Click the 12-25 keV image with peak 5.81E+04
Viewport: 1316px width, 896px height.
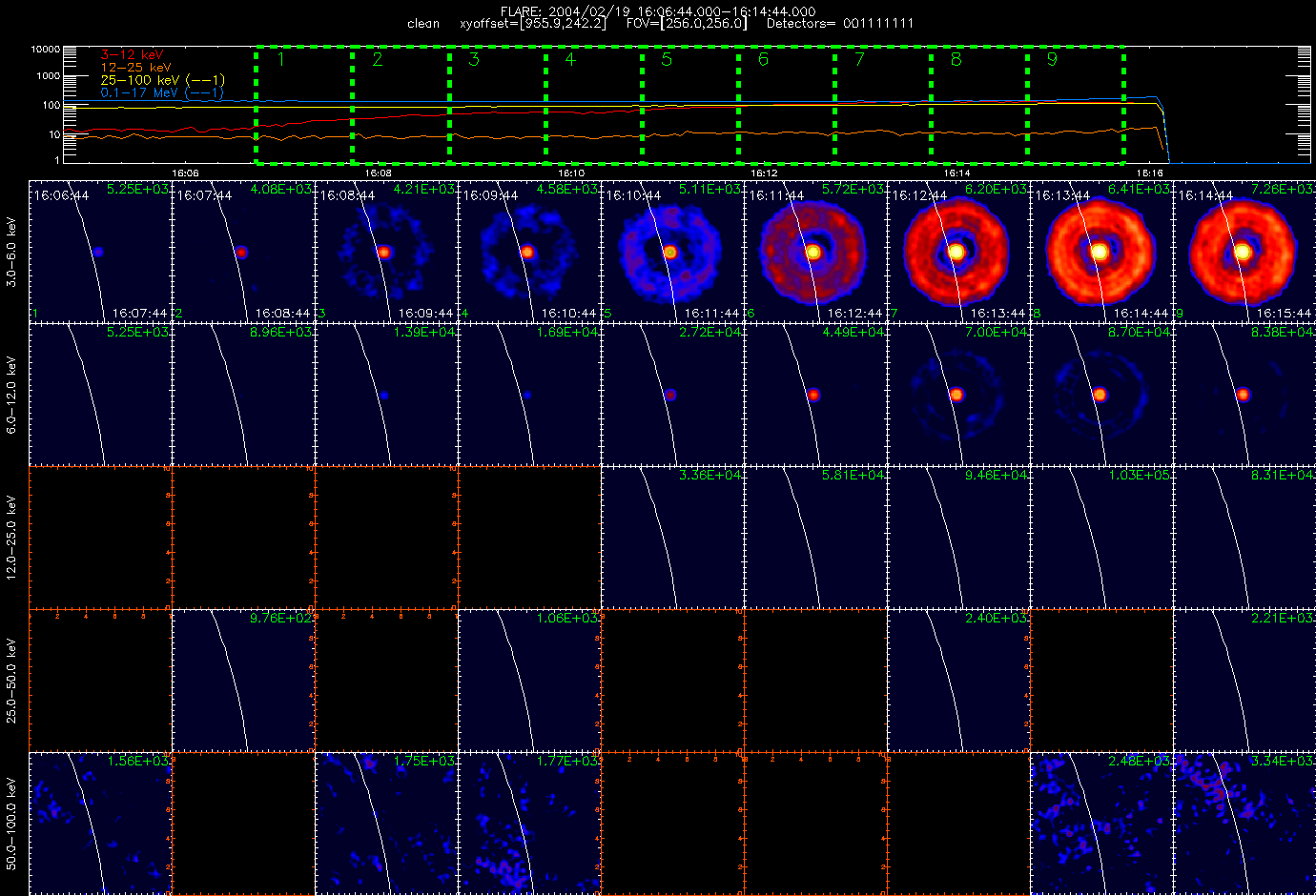pos(816,538)
